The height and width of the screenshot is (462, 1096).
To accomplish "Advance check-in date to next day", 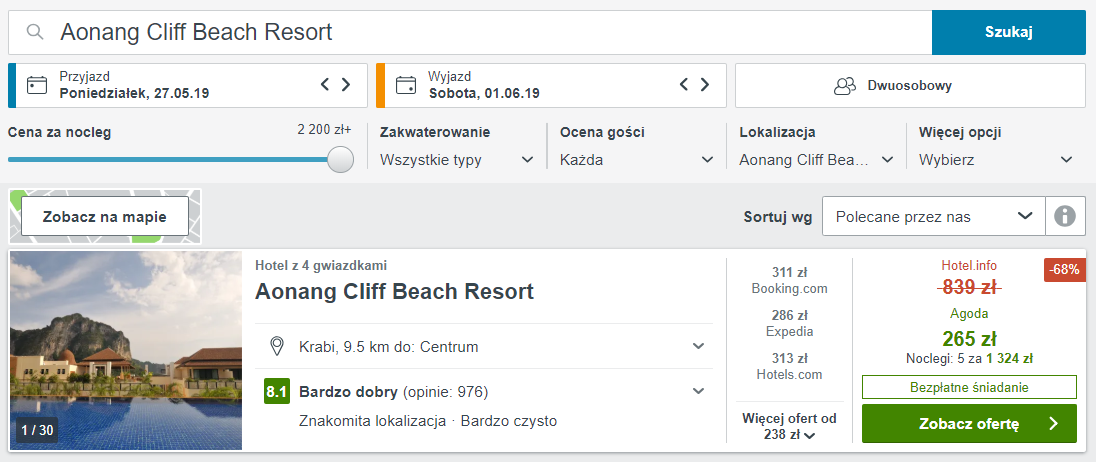I will 346,85.
